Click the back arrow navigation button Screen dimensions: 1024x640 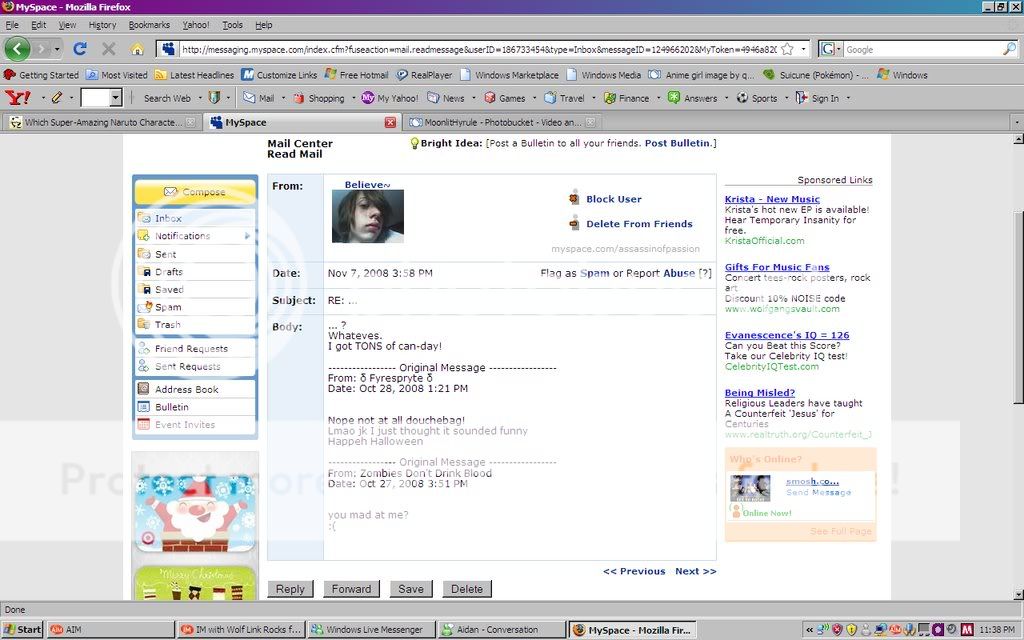[x=17, y=49]
